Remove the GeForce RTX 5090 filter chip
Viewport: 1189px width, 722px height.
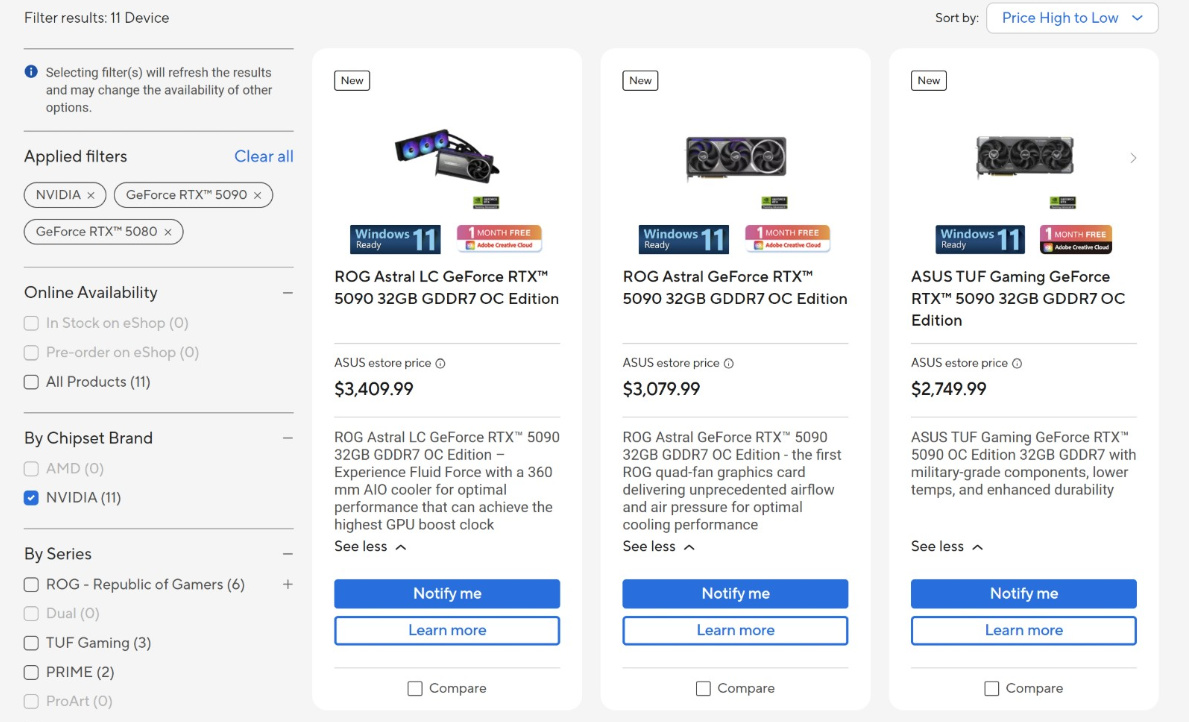(257, 195)
